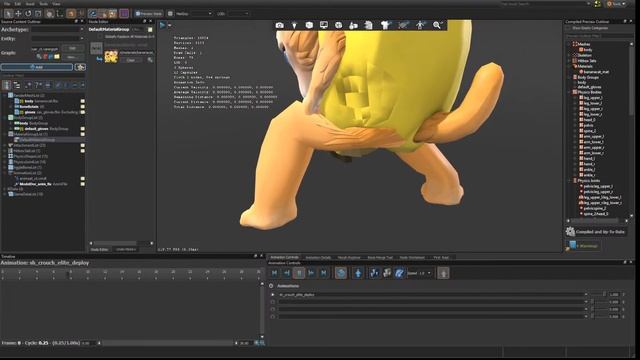Toggle the checkbox on default_gloves row

(x=82, y=129)
